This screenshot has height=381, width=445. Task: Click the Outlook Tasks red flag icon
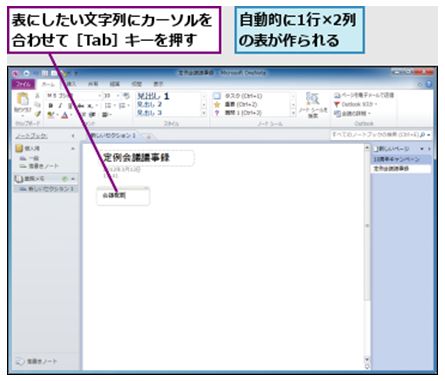point(337,104)
